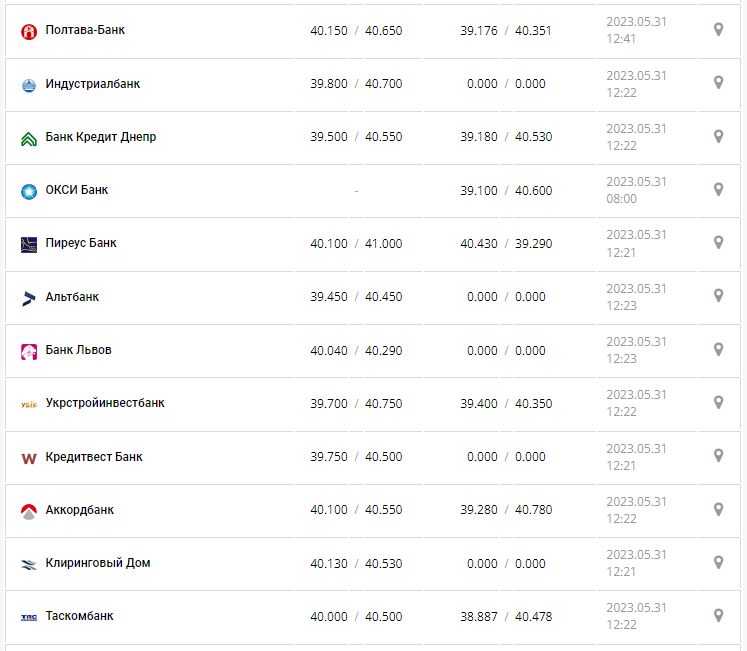
Task: Click the location pin for Пиреус Банк
Action: point(718,243)
